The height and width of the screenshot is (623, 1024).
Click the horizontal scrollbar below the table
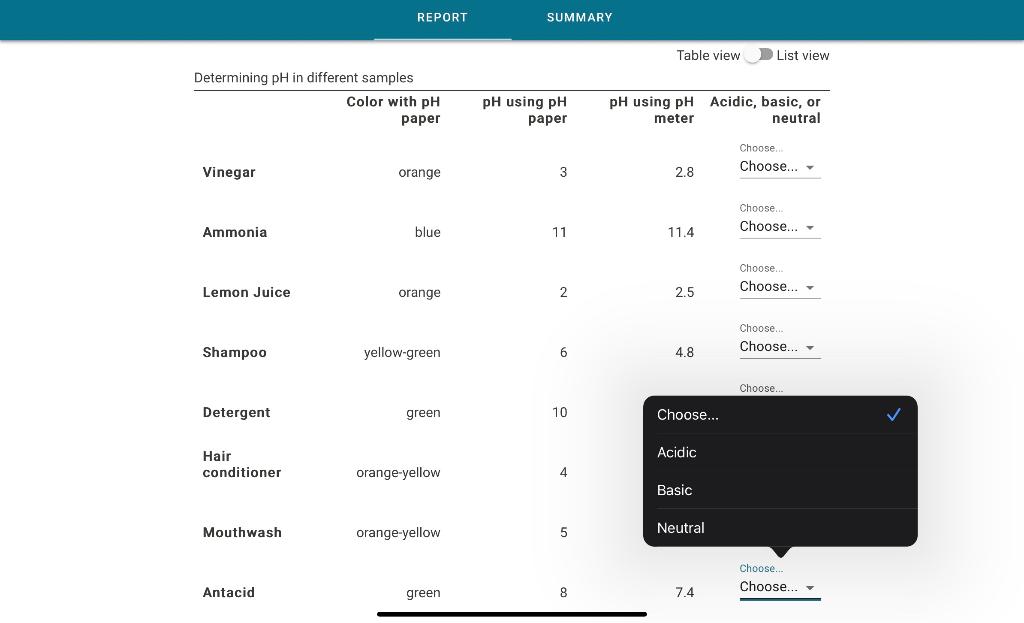(x=512, y=613)
